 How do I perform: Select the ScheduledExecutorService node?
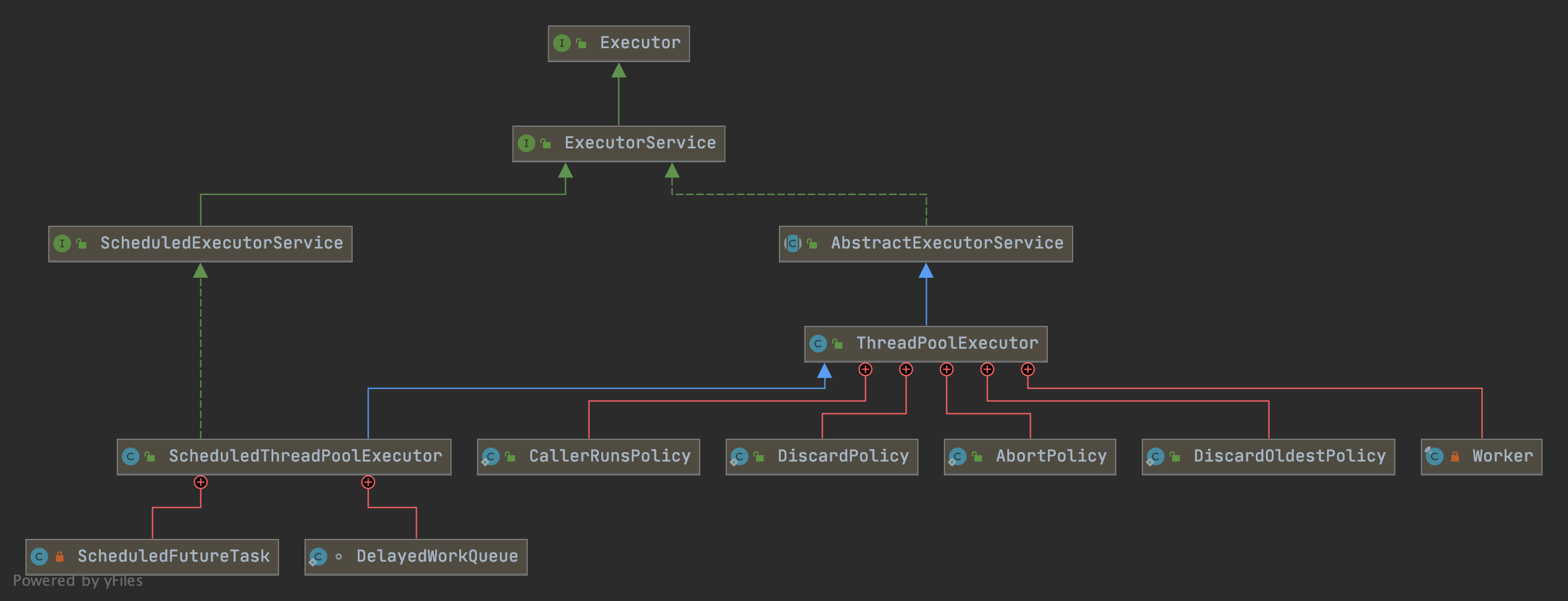click(x=200, y=244)
